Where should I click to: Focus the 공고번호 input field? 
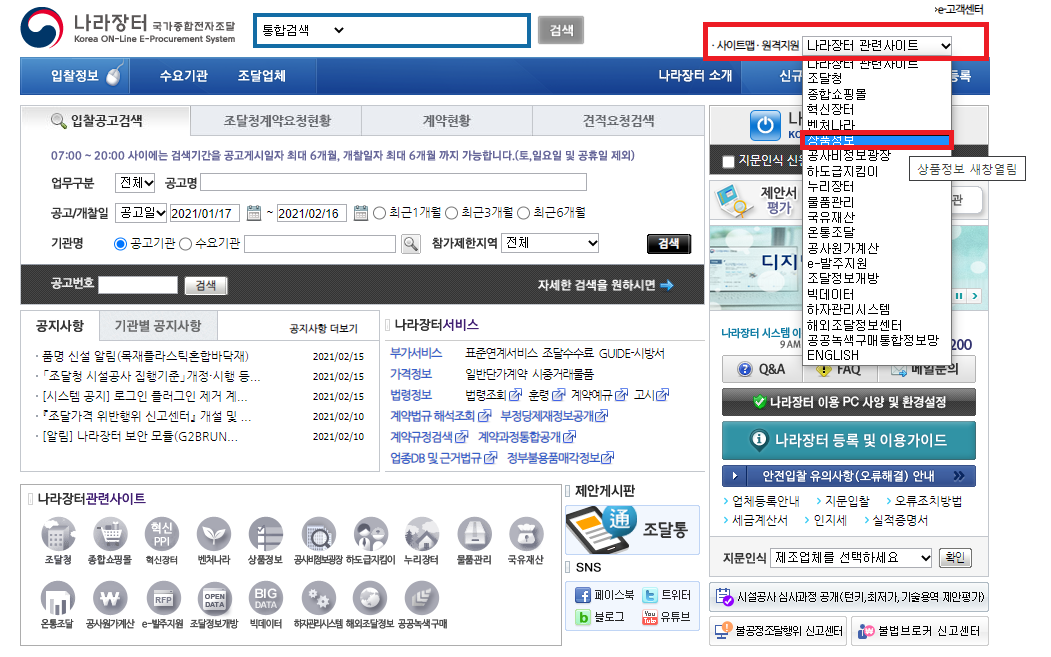[x=138, y=285]
